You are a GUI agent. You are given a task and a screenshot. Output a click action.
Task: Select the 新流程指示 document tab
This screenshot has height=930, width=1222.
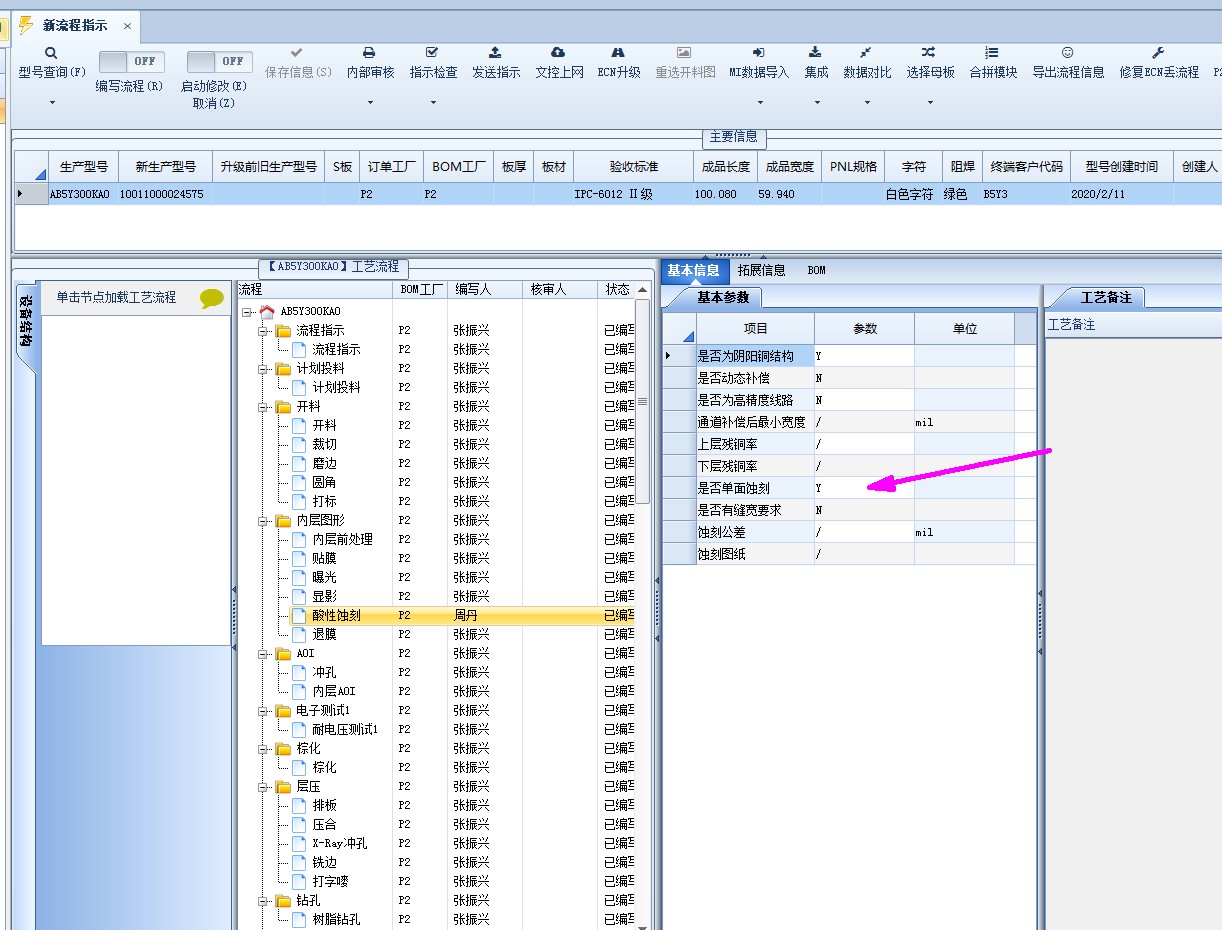[75, 26]
